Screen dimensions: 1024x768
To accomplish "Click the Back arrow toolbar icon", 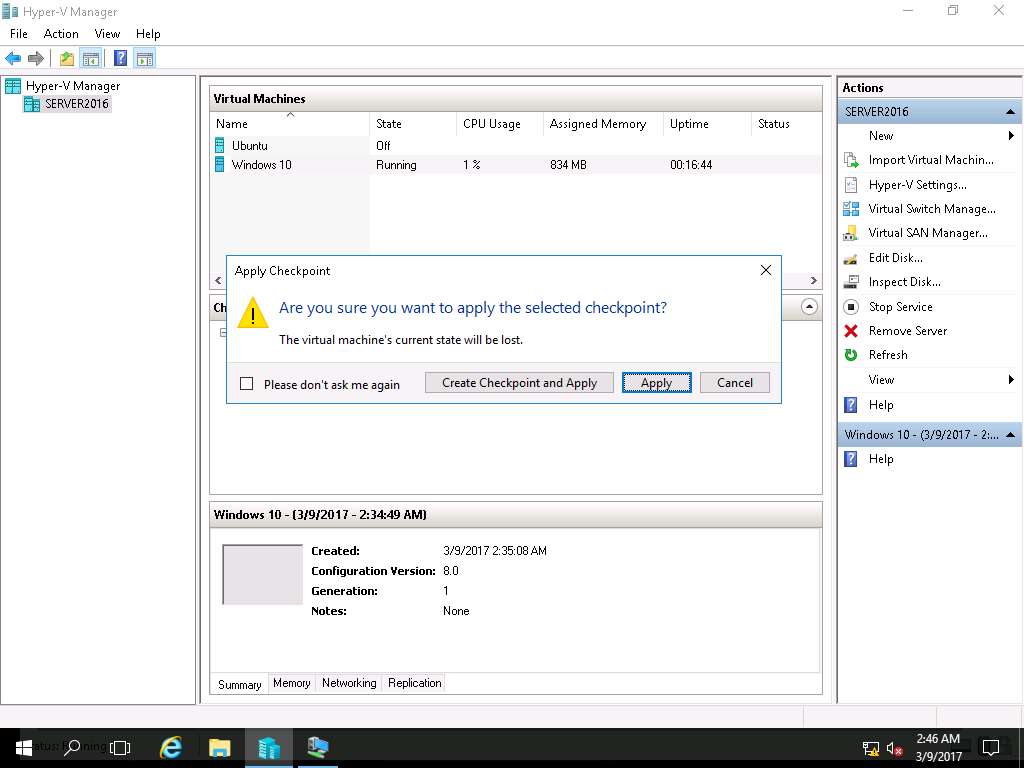I will (x=13, y=59).
